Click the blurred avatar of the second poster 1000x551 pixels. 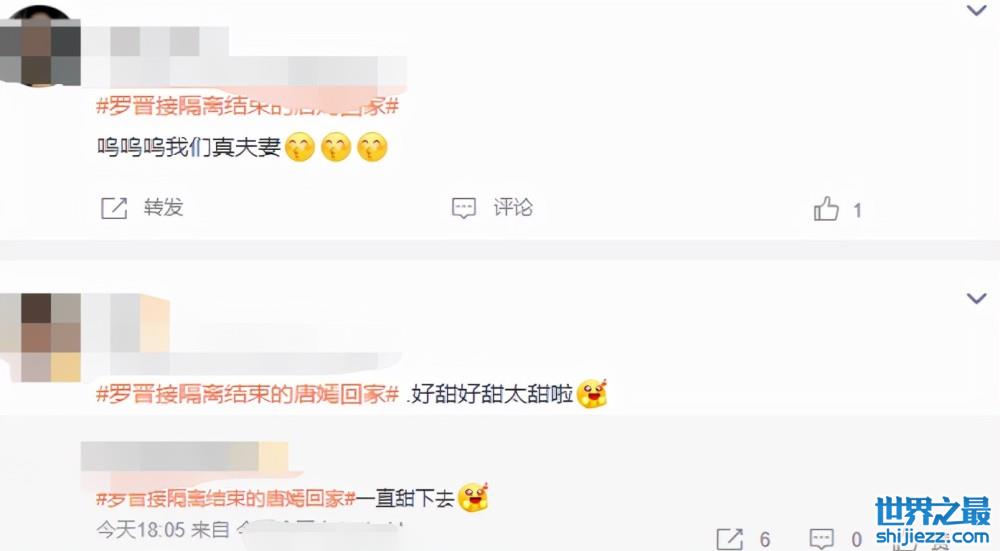40,337
